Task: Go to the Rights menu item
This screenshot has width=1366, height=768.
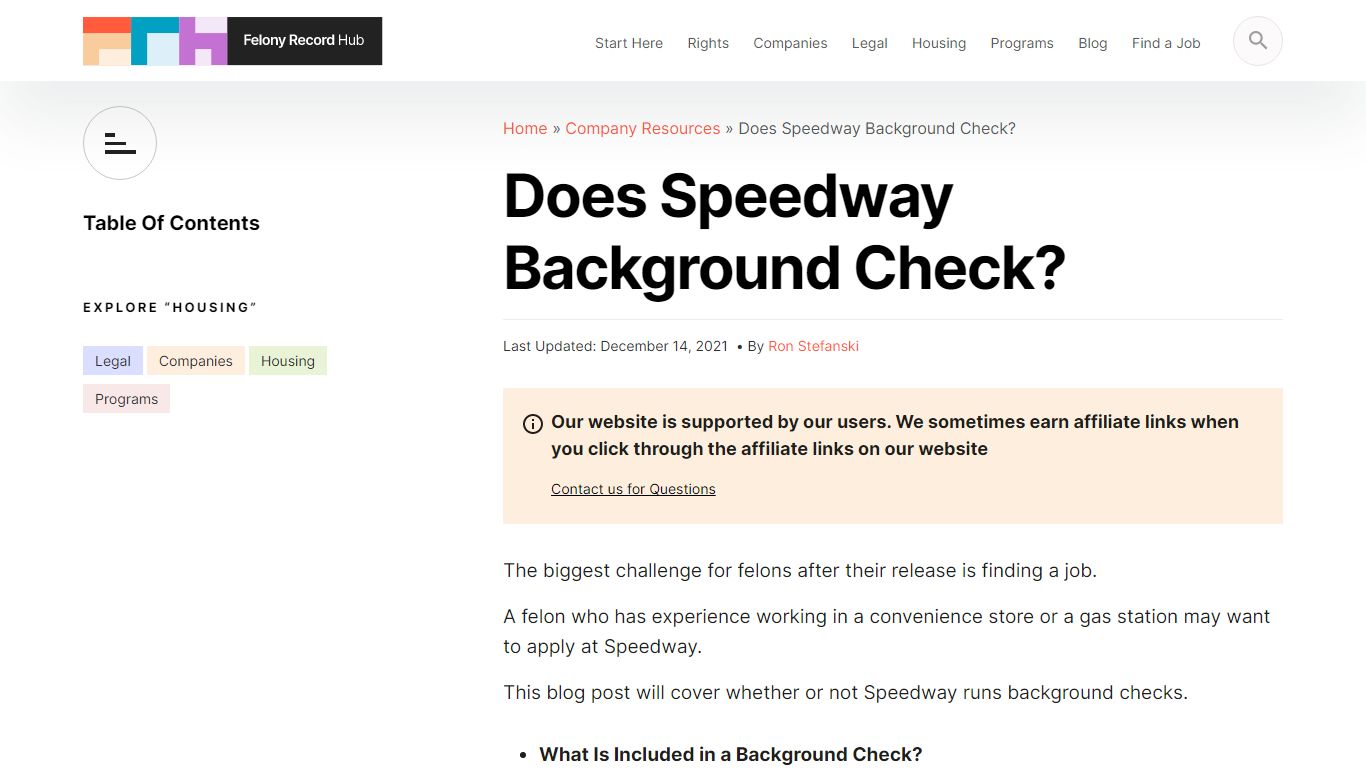Action: [x=708, y=43]
